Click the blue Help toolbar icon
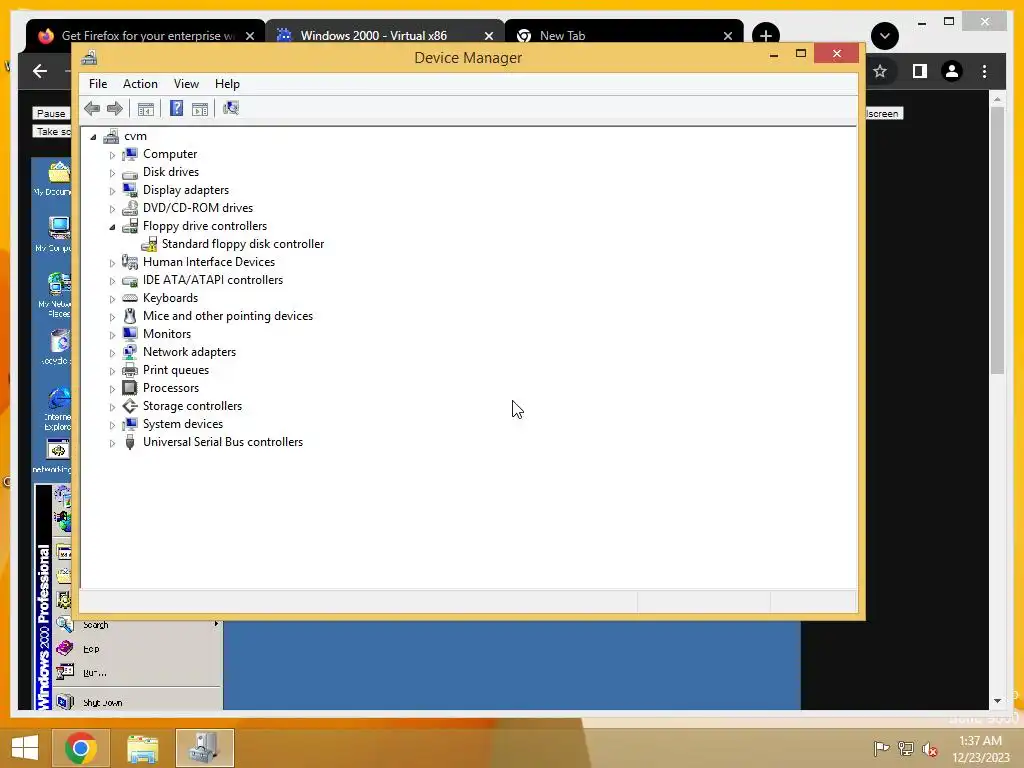 point(176,108)
